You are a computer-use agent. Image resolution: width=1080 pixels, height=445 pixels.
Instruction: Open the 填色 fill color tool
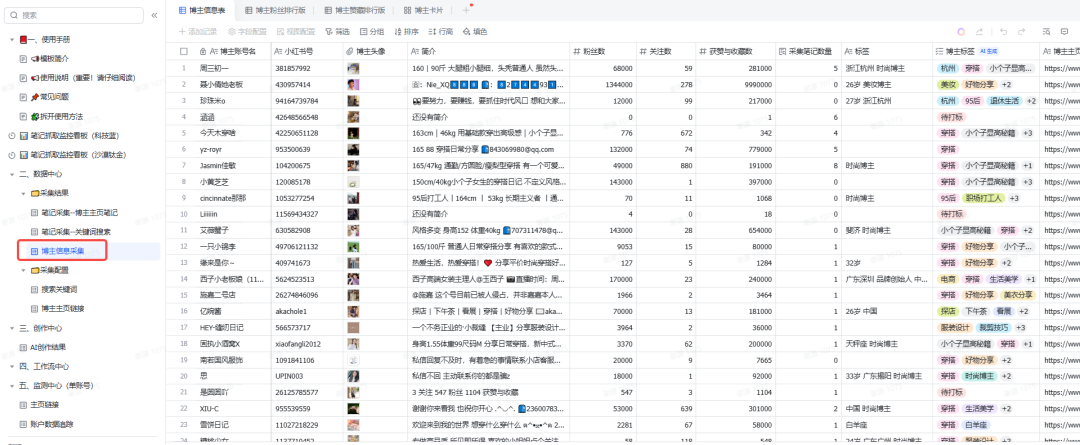coord(475,32)
